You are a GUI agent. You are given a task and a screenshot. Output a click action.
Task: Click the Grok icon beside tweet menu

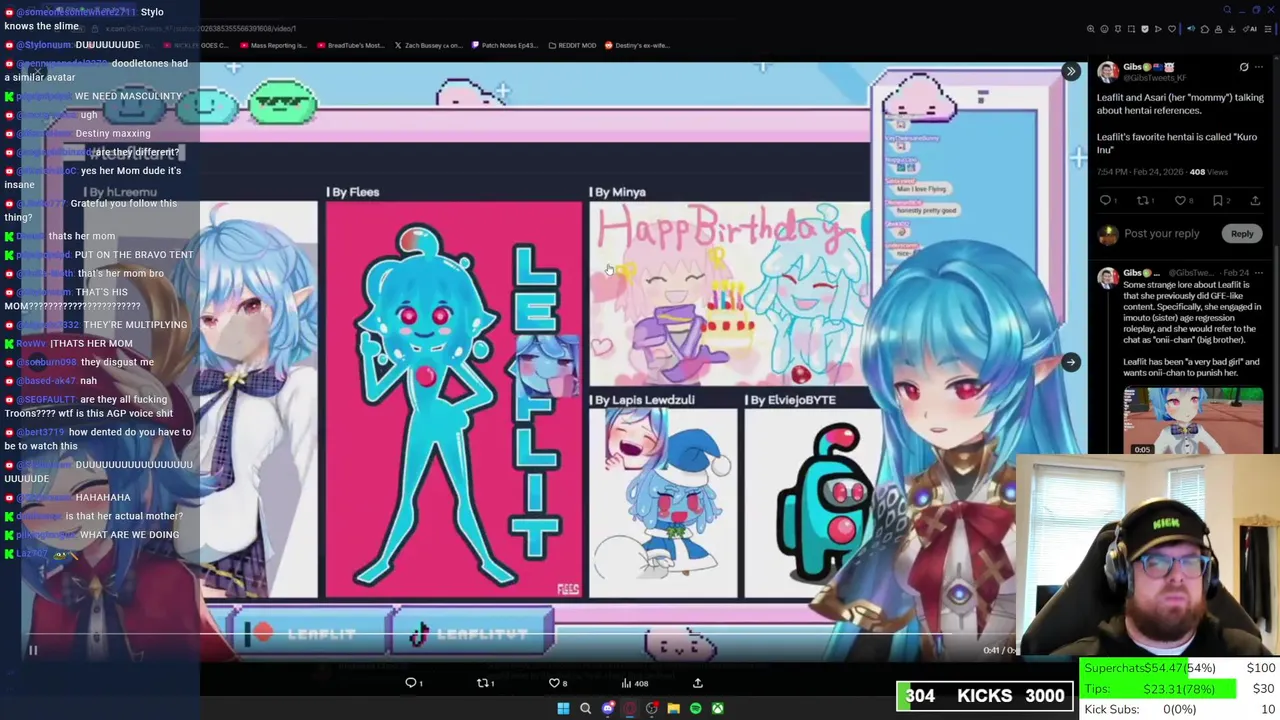tap(1244, 67)
